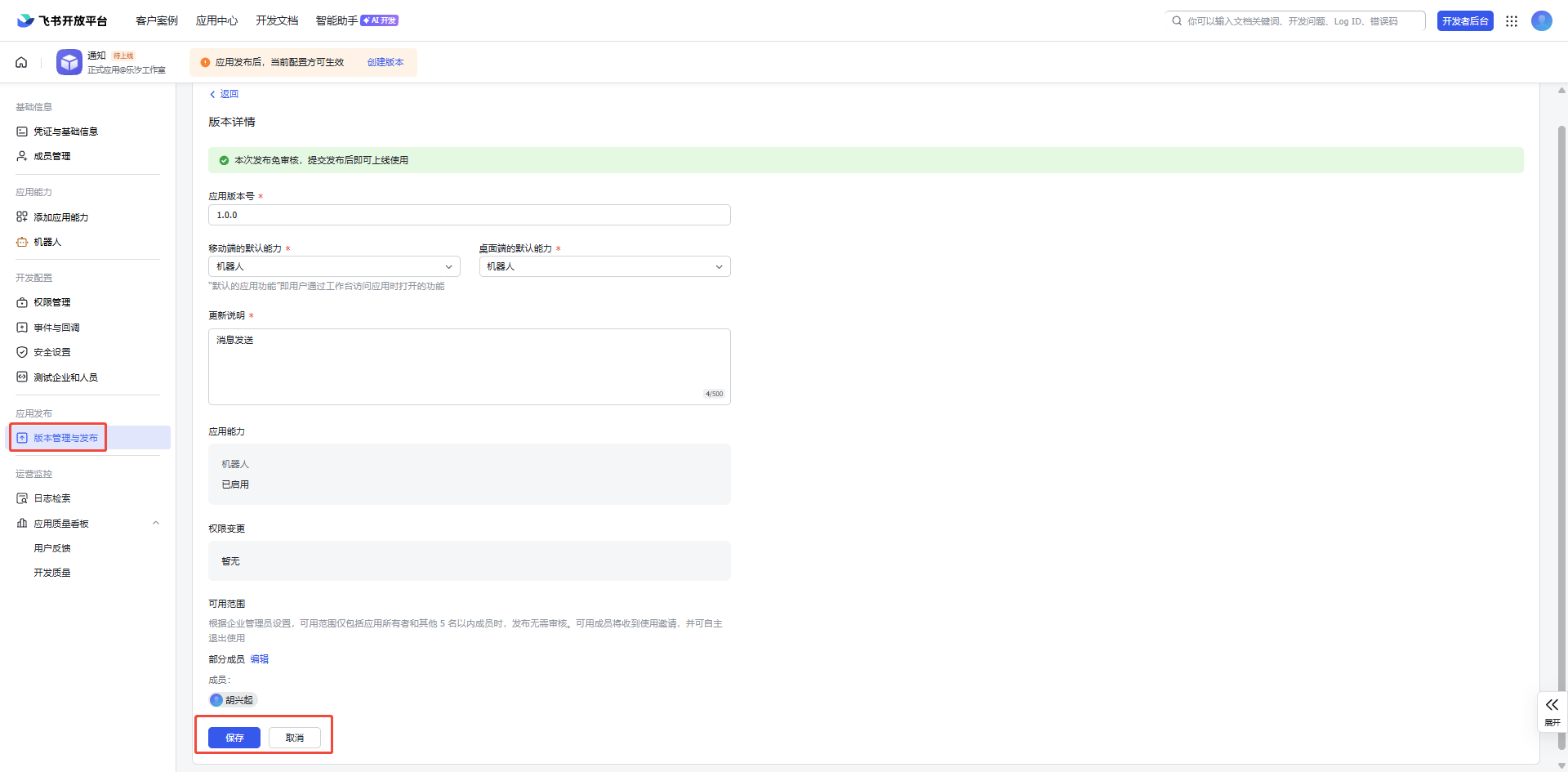Collapse the 应用质量看板 section
This screenshot has width=1568, height=772.
[x=155, y=524]
